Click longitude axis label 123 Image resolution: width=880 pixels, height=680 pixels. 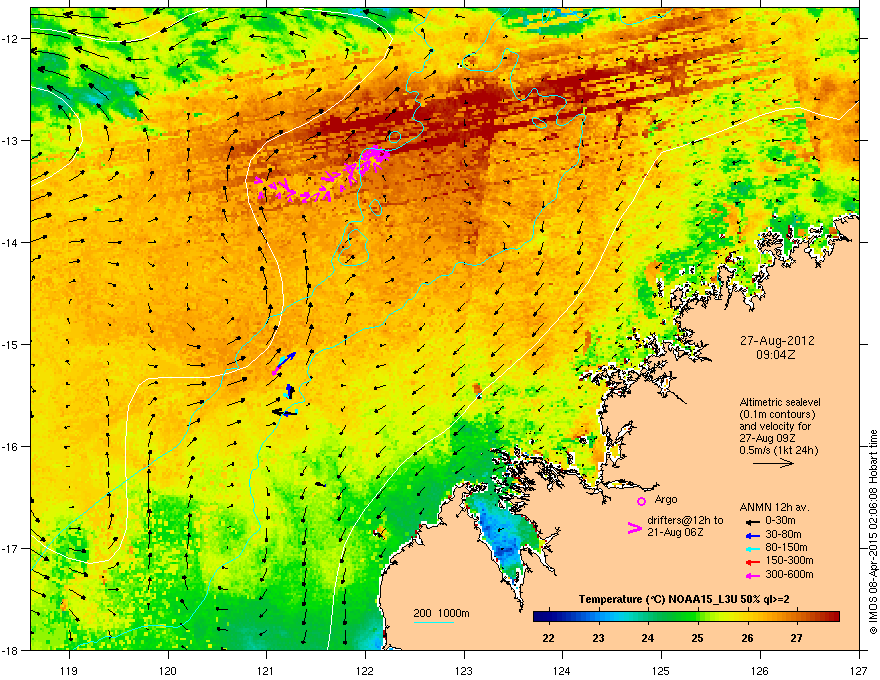point(464,671)
